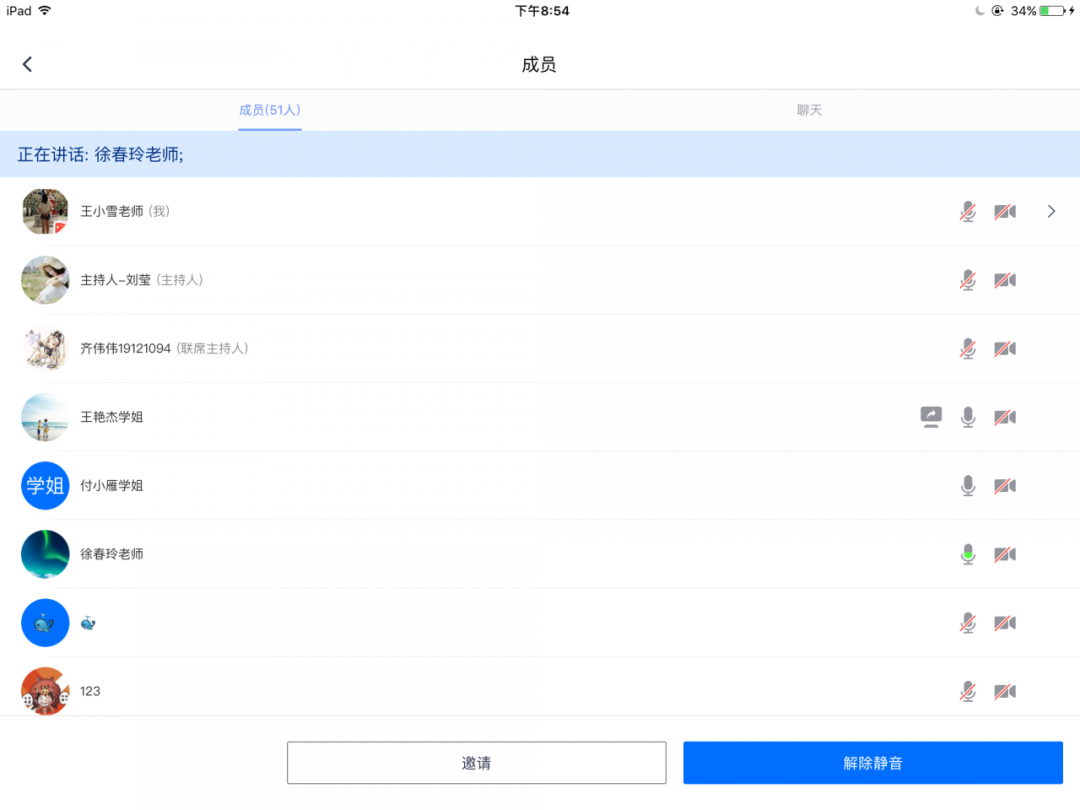This screenshot has width=1080, height=810.
Task: Toggle the camera of 王小雪老师 (我)
Action: (x=1004, y=212)
